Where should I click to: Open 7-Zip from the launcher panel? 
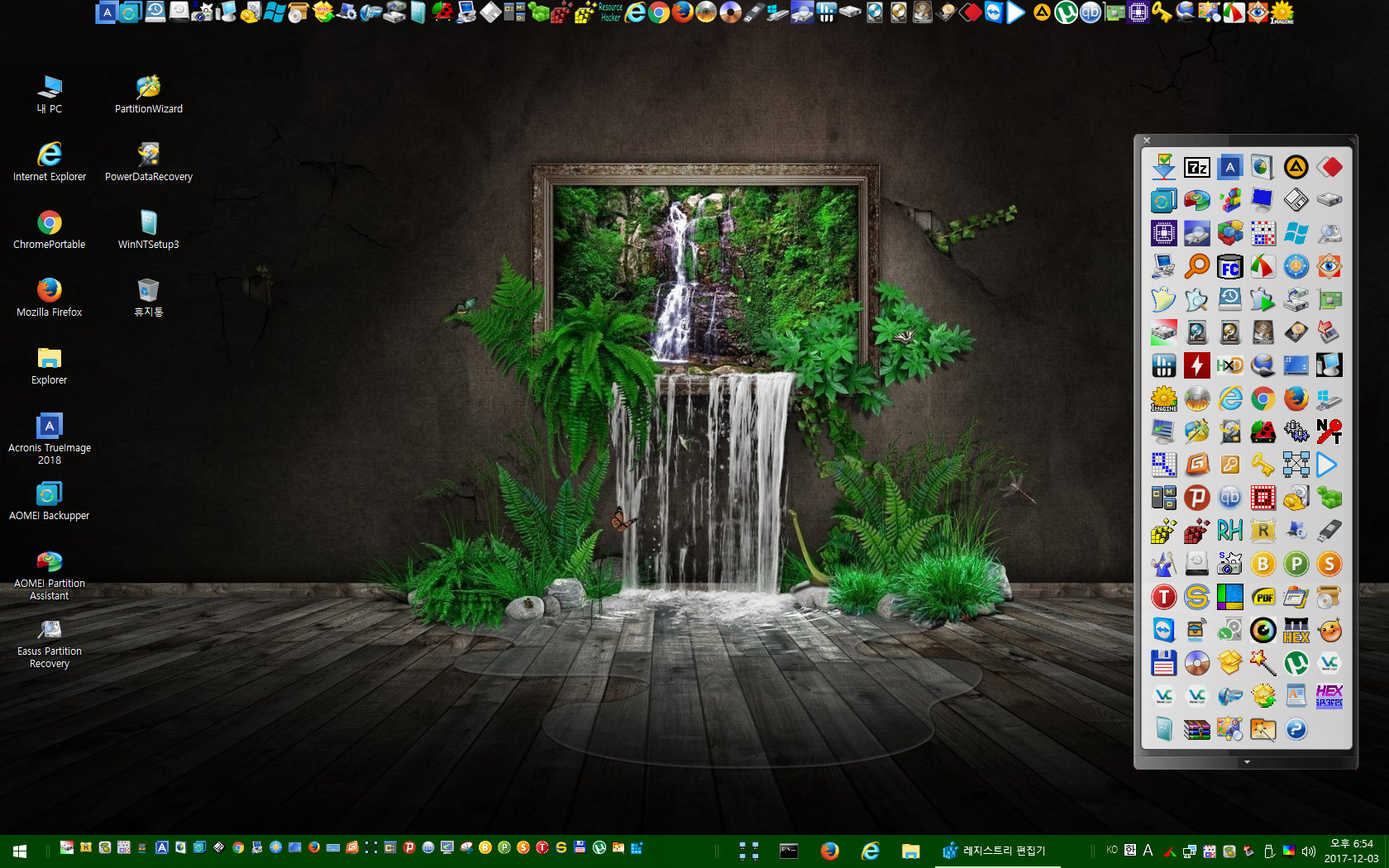[1196, 168]
